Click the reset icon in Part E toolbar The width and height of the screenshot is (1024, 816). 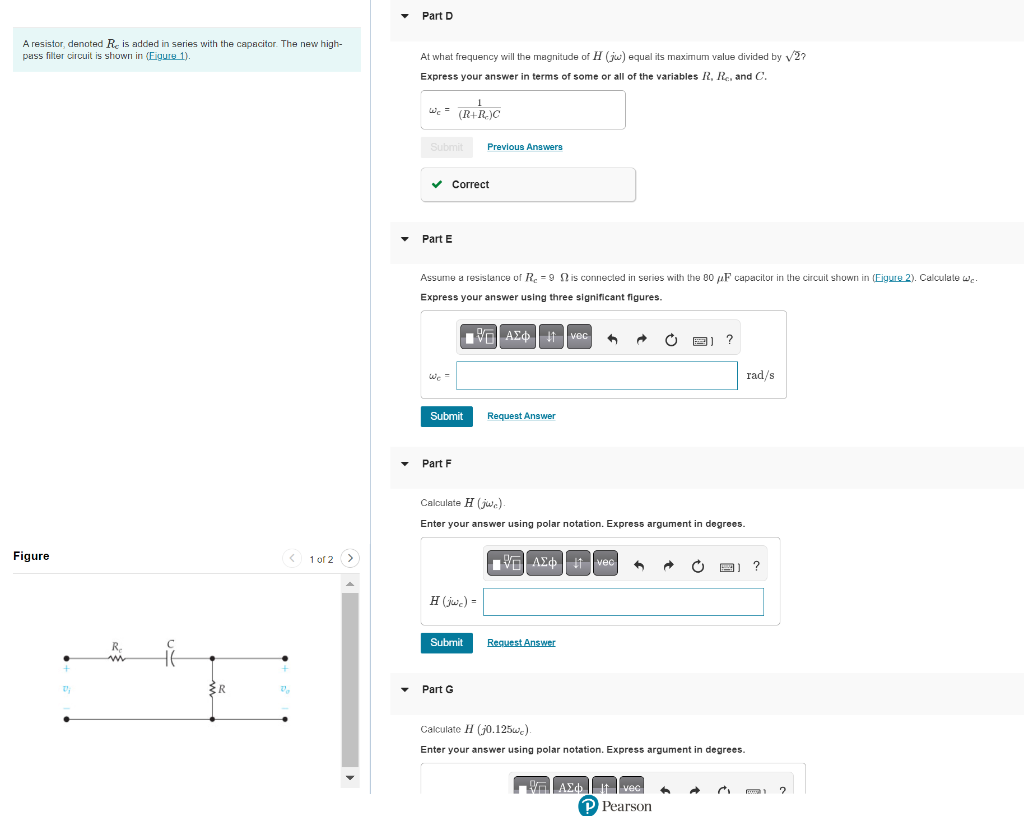pyautogui.click(x=670, y=339)
